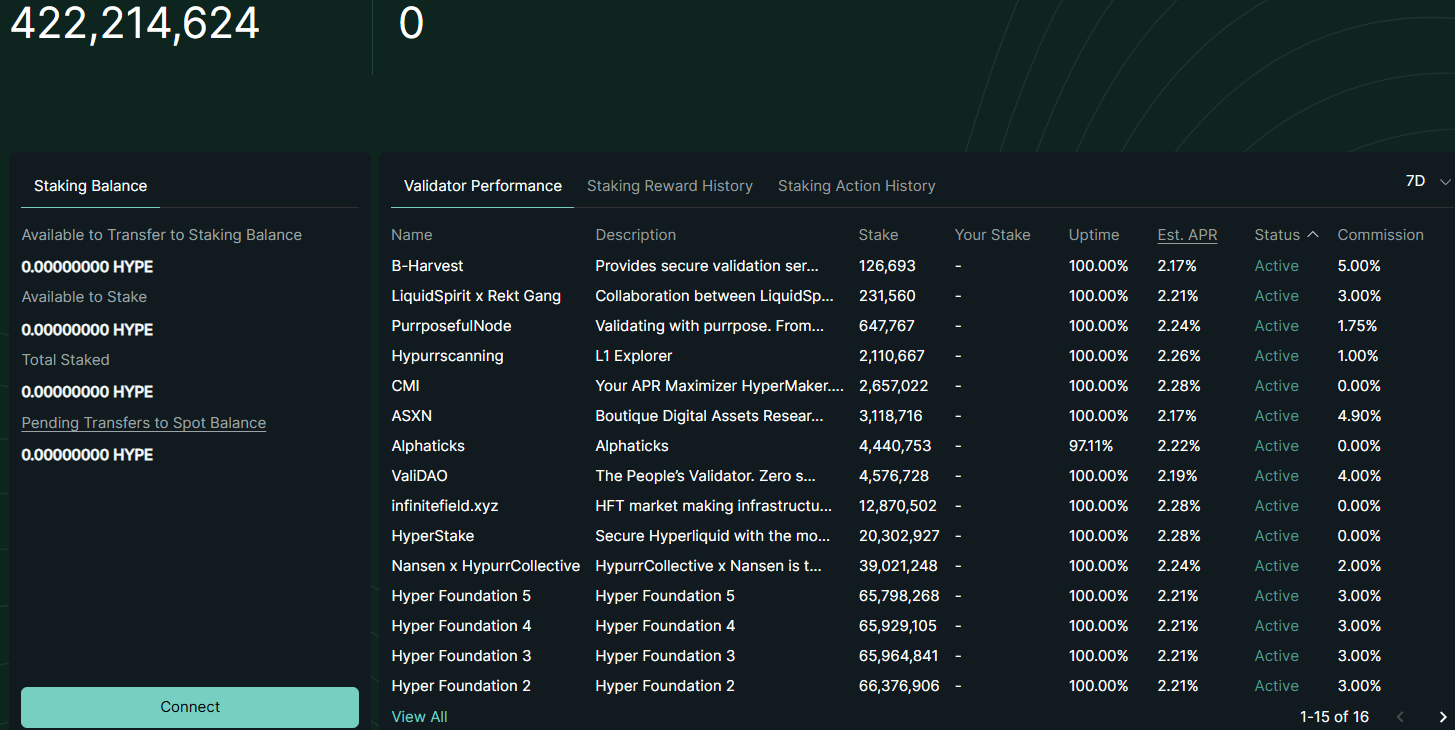Click the View All link
The image size is (1455, 730).
click(420, 717)
